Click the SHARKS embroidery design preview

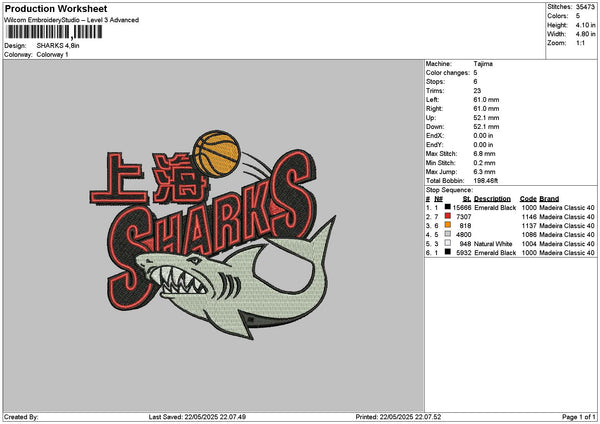(211, 235)
